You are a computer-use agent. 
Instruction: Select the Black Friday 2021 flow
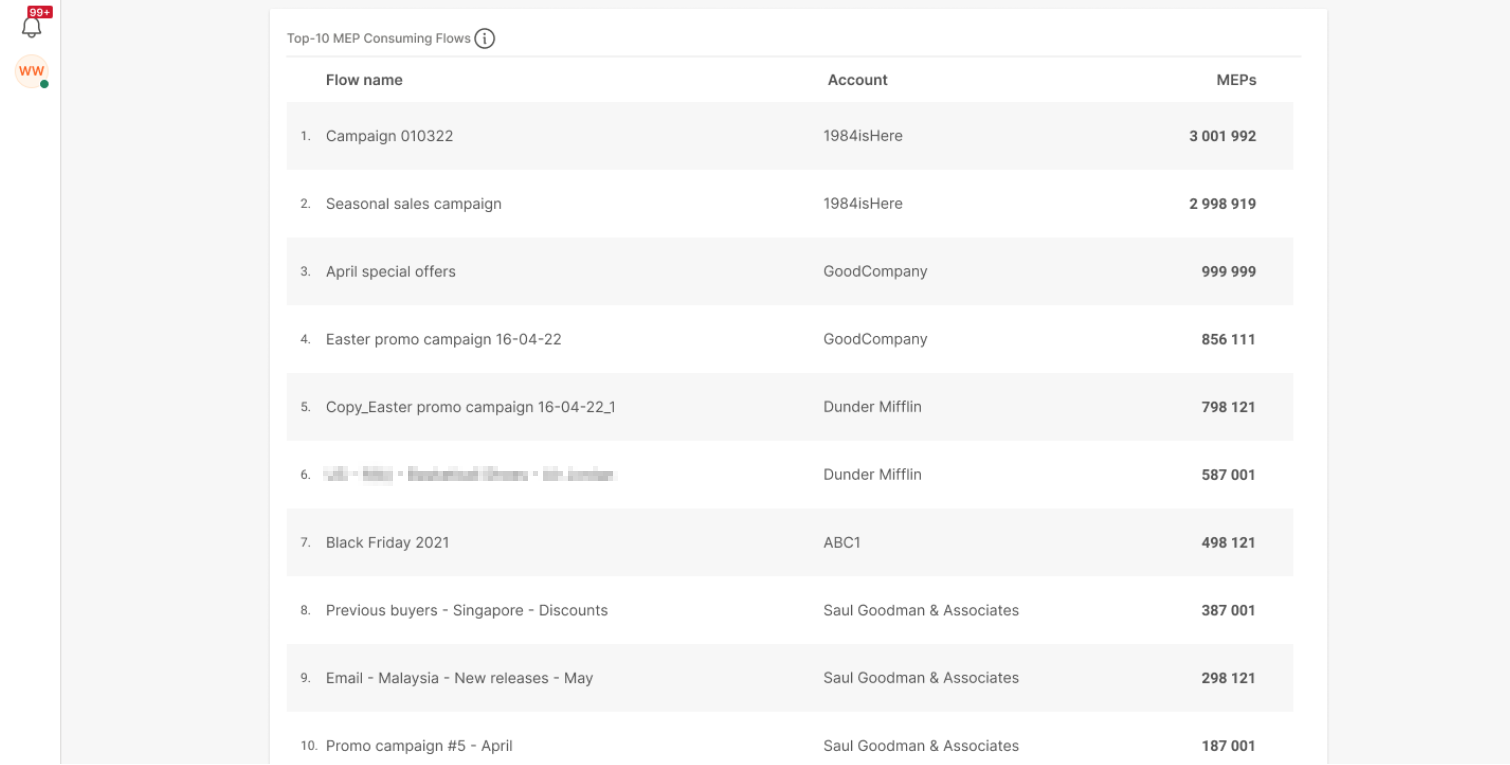387,543
